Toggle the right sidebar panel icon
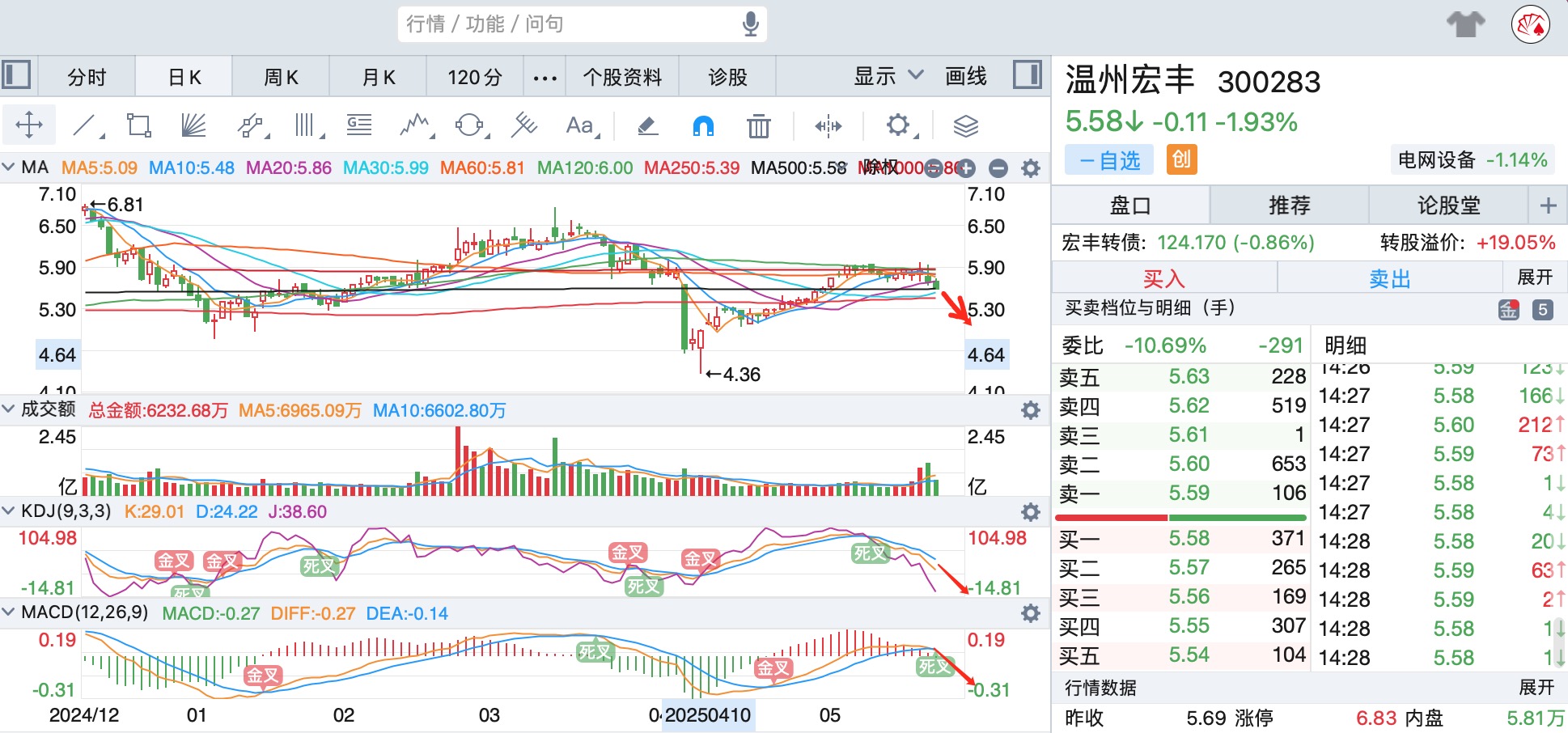1568x733 pixels. tap(1028, 75)
